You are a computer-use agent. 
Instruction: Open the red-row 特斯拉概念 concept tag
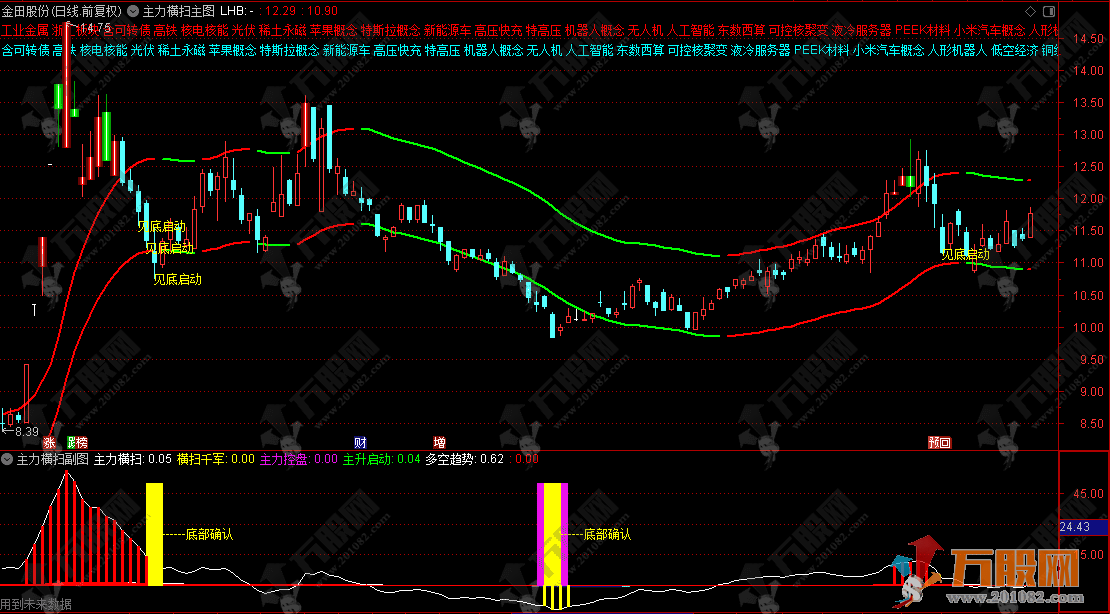(x=391, y=30)
